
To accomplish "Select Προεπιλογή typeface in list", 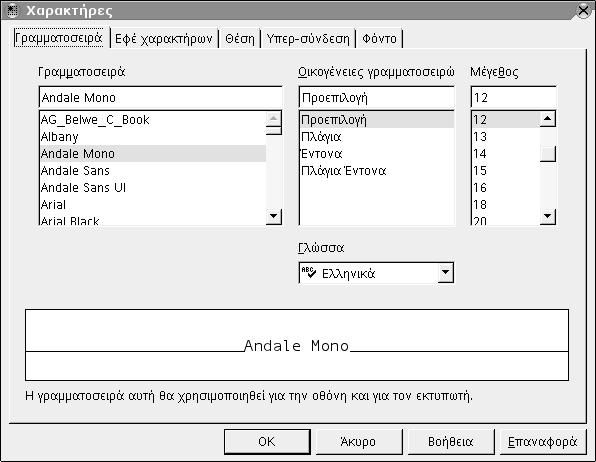I will pyautogui.click(x=377, y=120).
